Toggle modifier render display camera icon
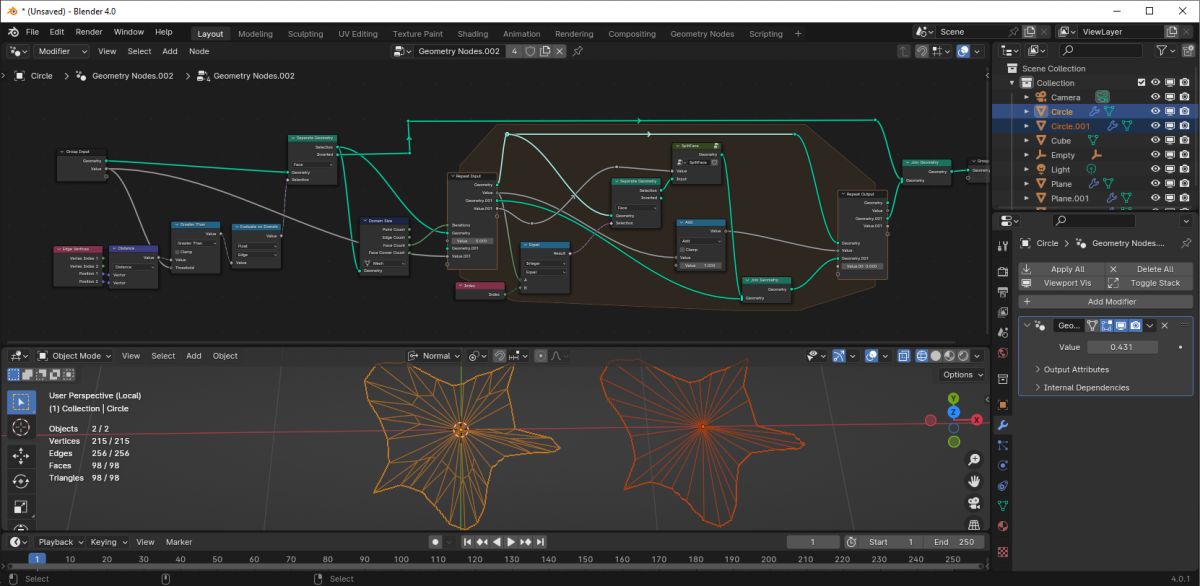The height and width of the screenshot is (586, 1200). 1135,326
